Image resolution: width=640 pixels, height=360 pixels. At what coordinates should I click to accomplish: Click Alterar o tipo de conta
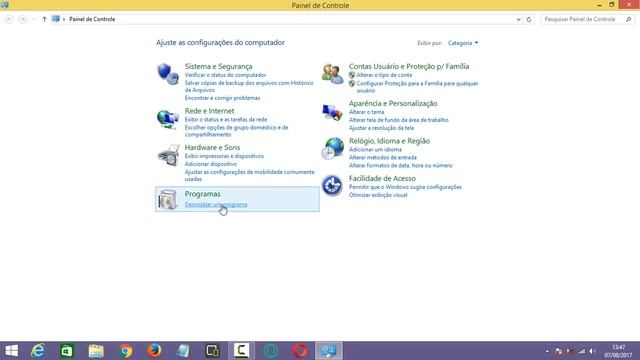(x=384, y=75)
